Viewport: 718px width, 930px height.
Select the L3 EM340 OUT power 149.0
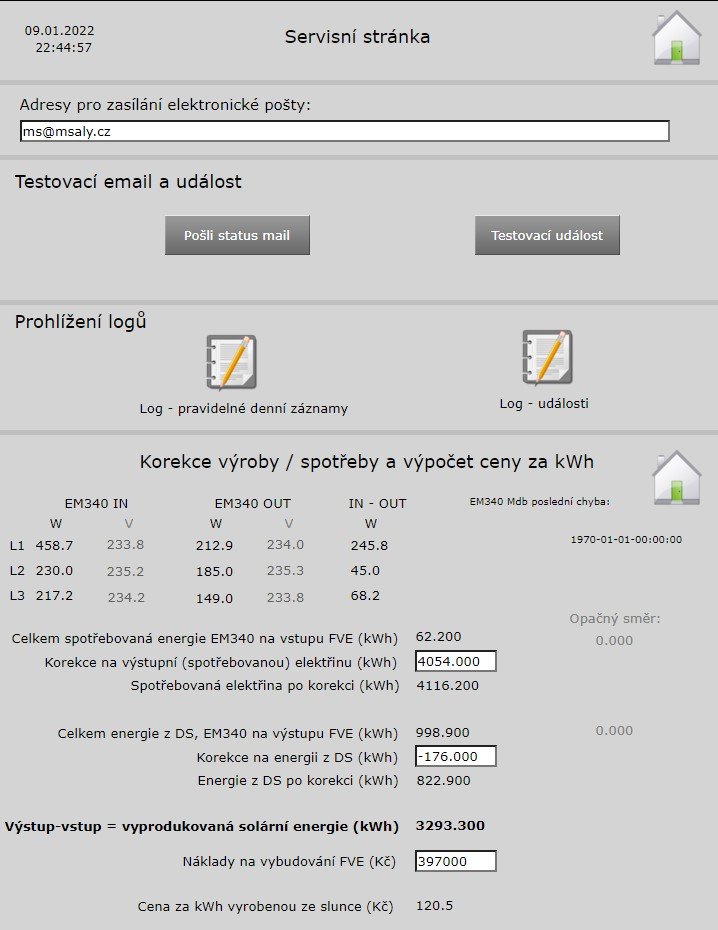point(214,598)
